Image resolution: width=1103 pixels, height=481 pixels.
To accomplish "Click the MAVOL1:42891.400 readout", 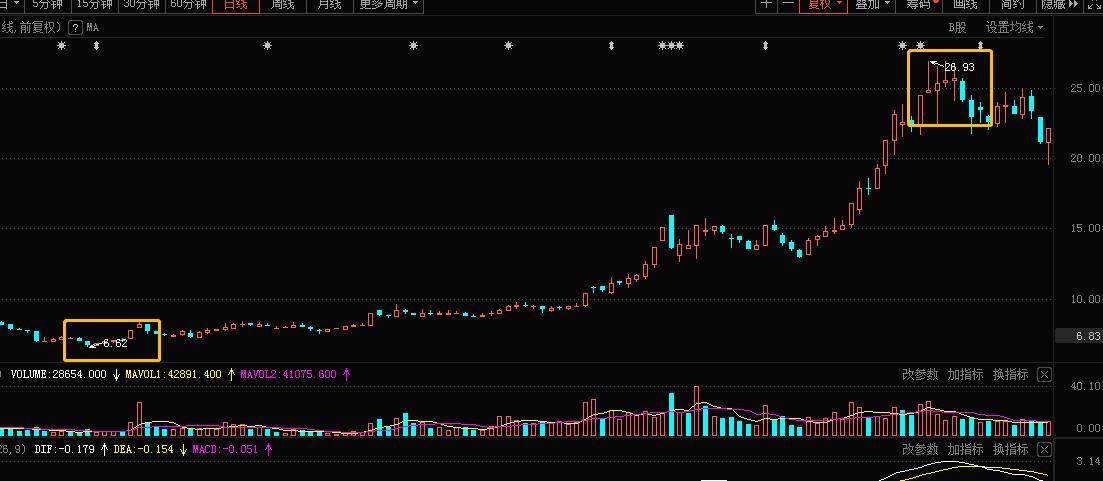I will click(x=173, y=375).
